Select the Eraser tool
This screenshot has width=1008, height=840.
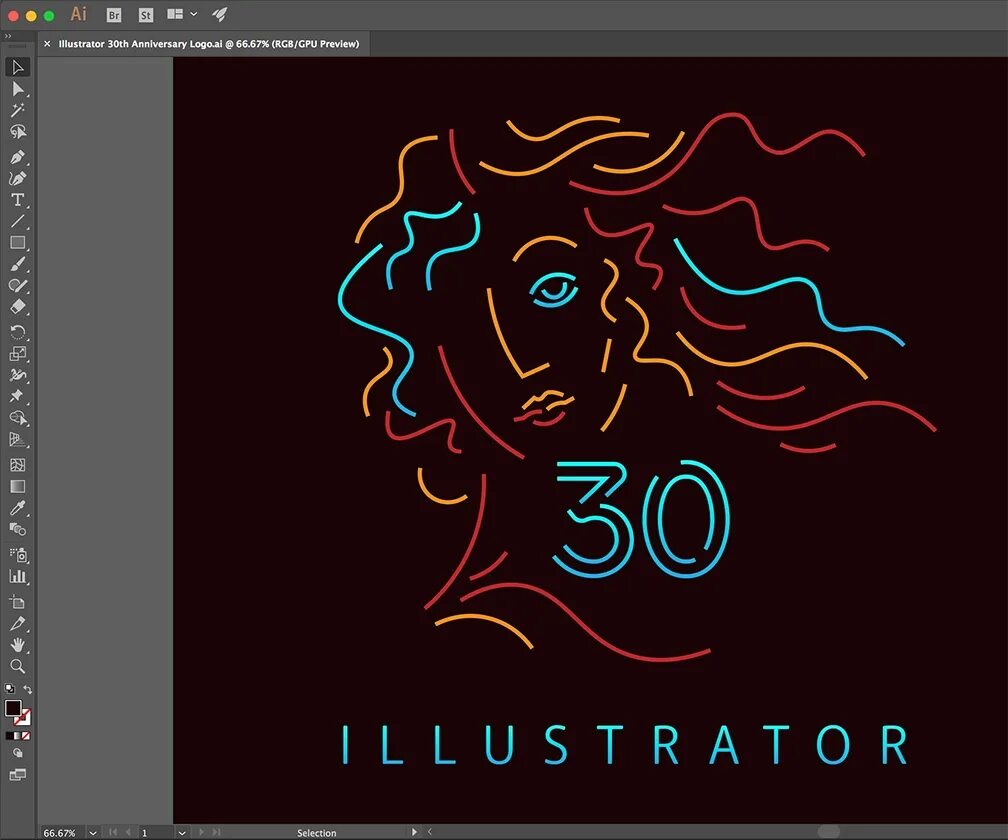tap(18, 307)
